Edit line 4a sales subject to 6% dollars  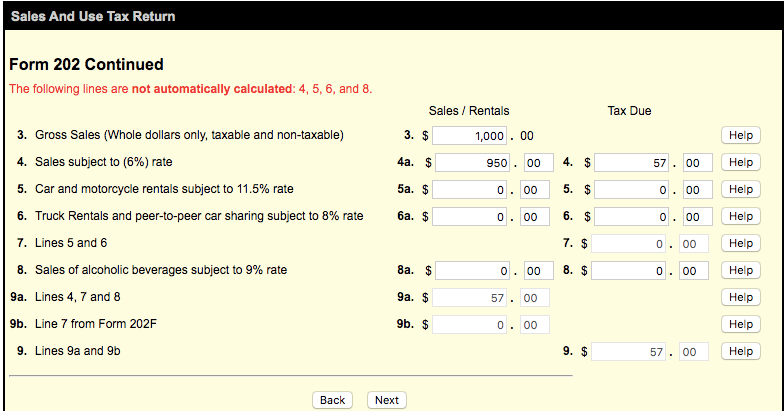475,162
